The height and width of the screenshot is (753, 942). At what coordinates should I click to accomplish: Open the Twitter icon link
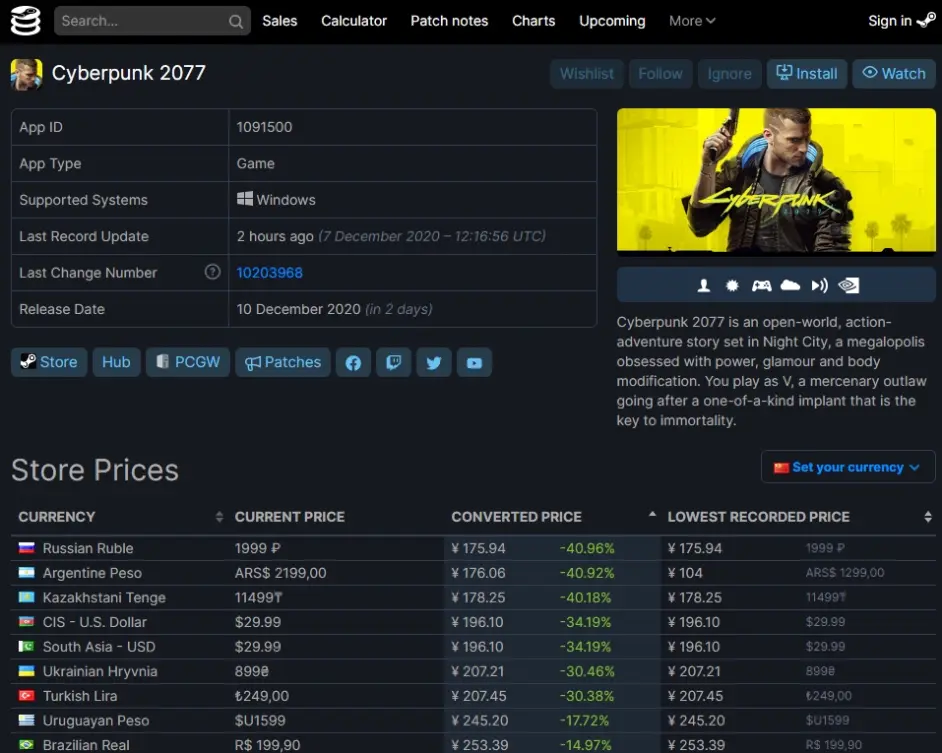434,362
